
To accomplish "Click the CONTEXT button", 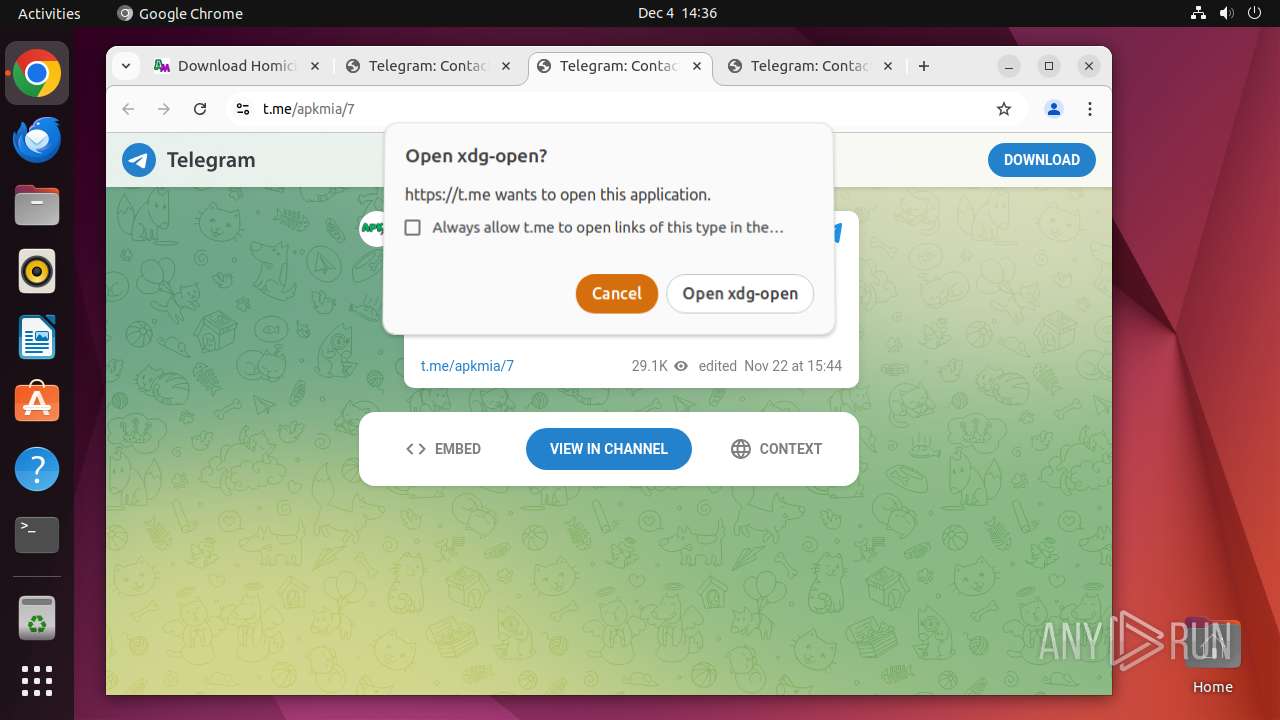I will point(777,449).
